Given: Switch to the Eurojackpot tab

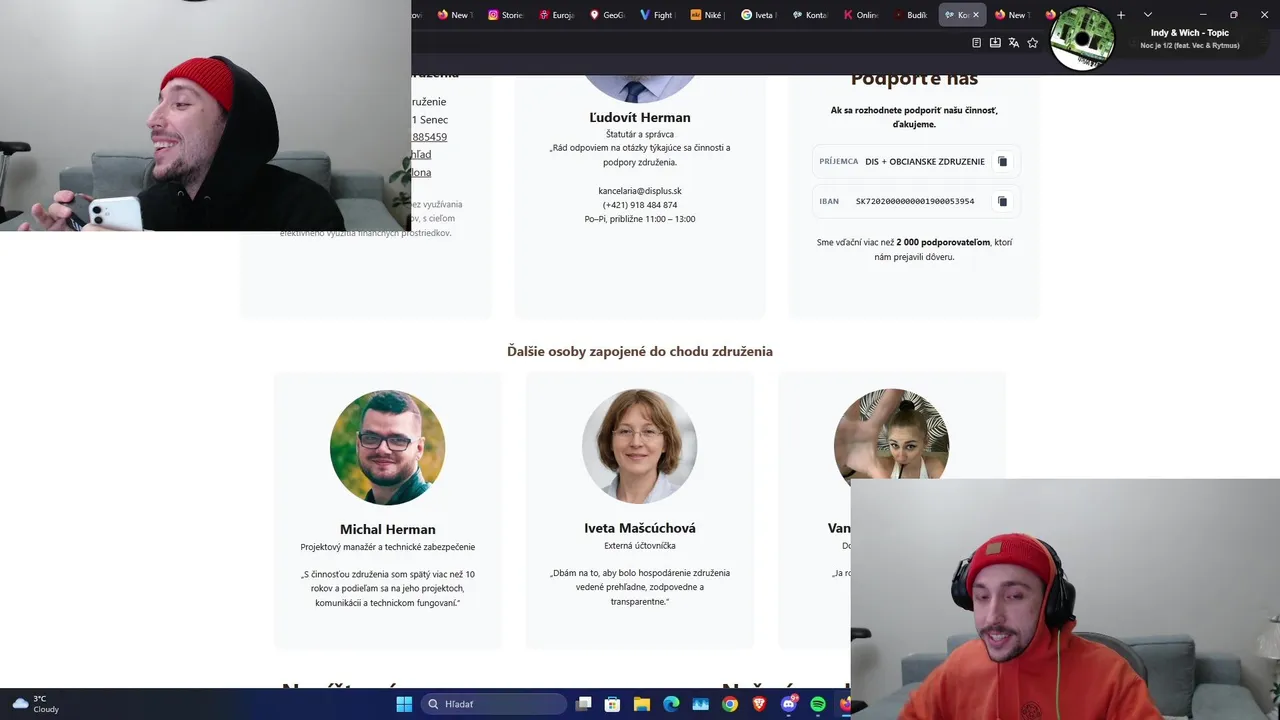Looking at the screenshot, I should (x=557, y=15).
